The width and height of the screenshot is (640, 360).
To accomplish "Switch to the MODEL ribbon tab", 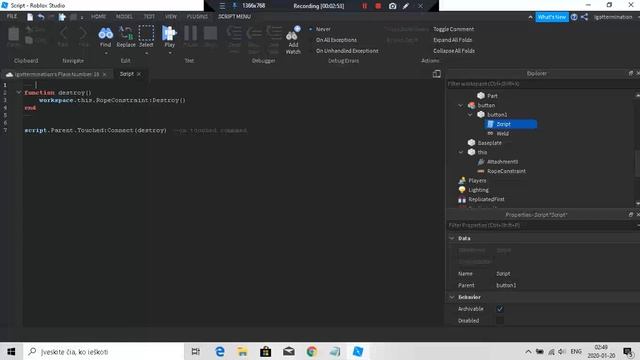I will tap(124, 16).
